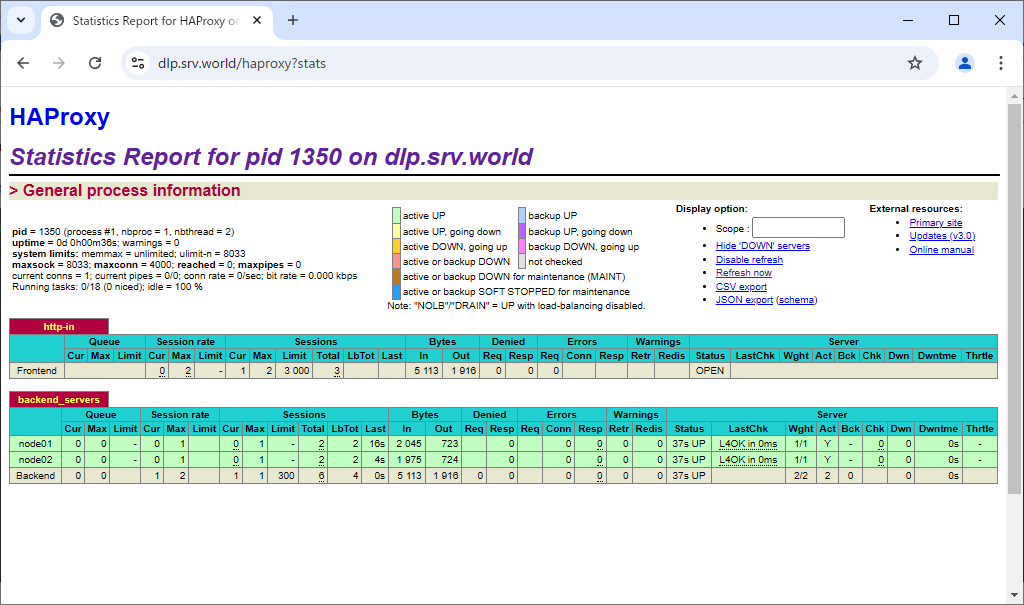Screen dimensions: 1024x605
Task: Click the backup DOWN, going up color swatch
Action: 522,246
